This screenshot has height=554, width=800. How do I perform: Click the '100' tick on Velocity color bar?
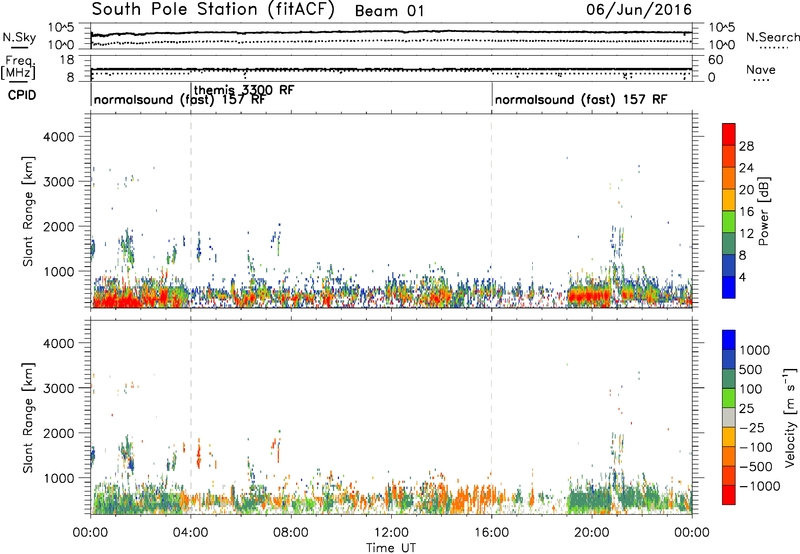coord(750,389)
